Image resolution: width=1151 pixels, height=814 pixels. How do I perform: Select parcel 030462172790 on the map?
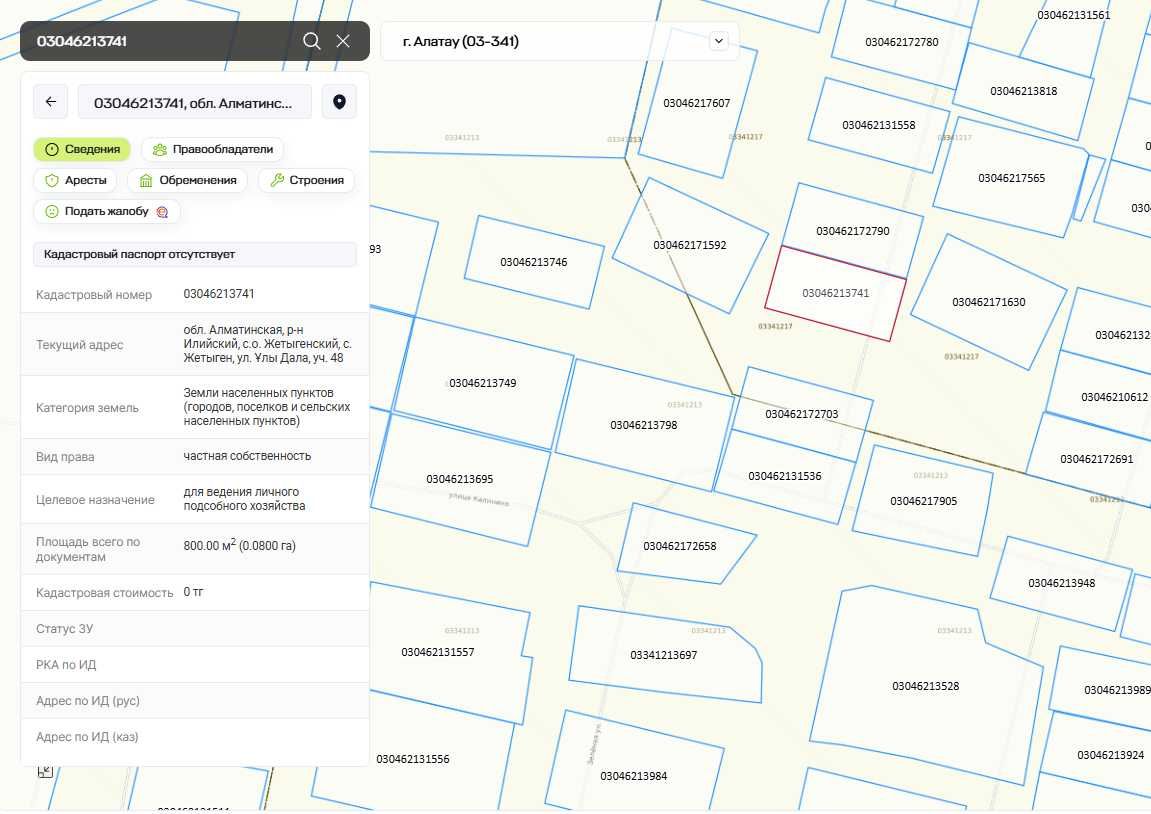click(853, 231)
